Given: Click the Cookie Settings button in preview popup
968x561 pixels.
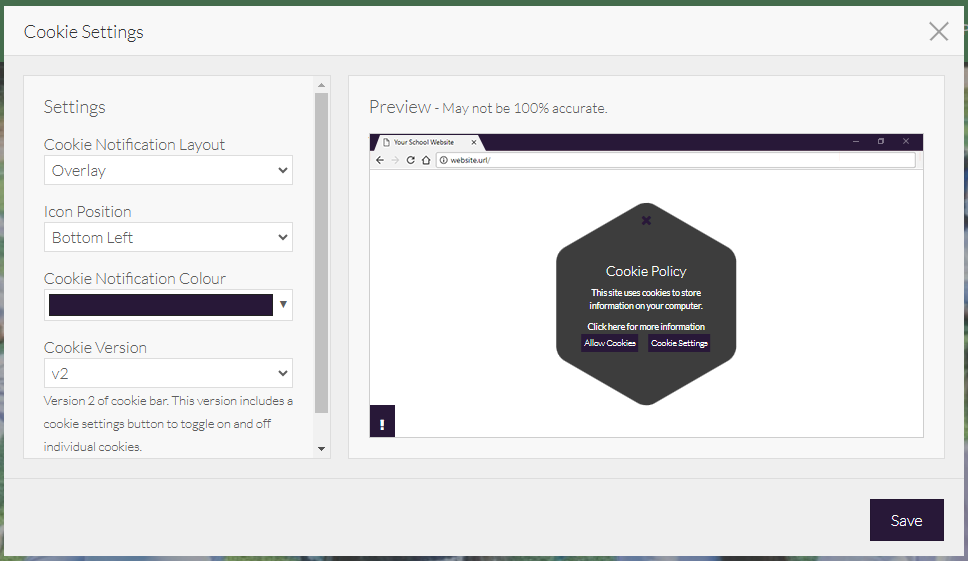Looking at the screenshot, I should tap(679, 343).
